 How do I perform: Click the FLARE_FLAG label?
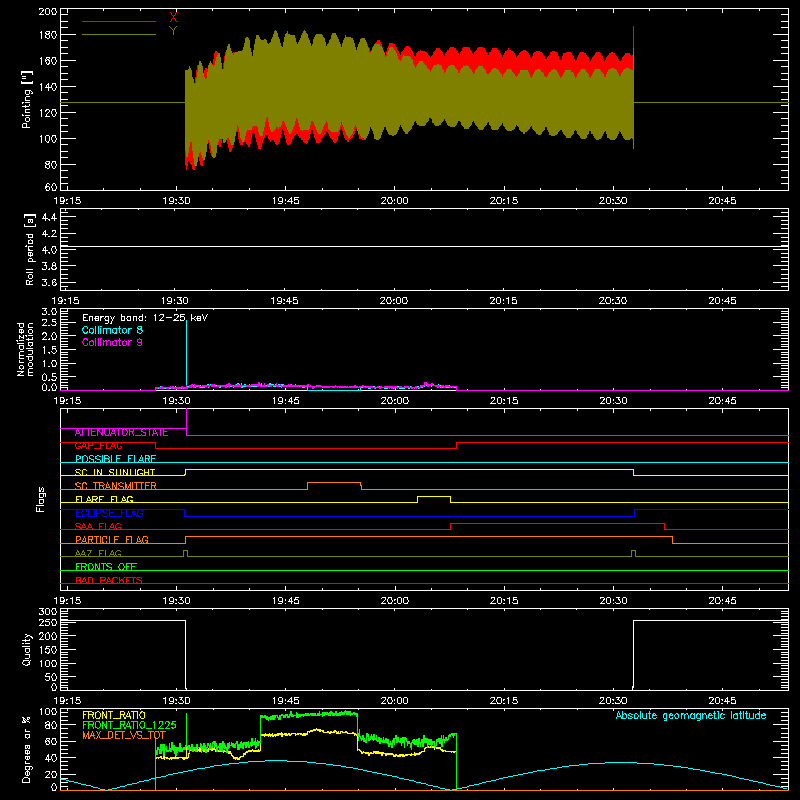(x=104, y=499)
